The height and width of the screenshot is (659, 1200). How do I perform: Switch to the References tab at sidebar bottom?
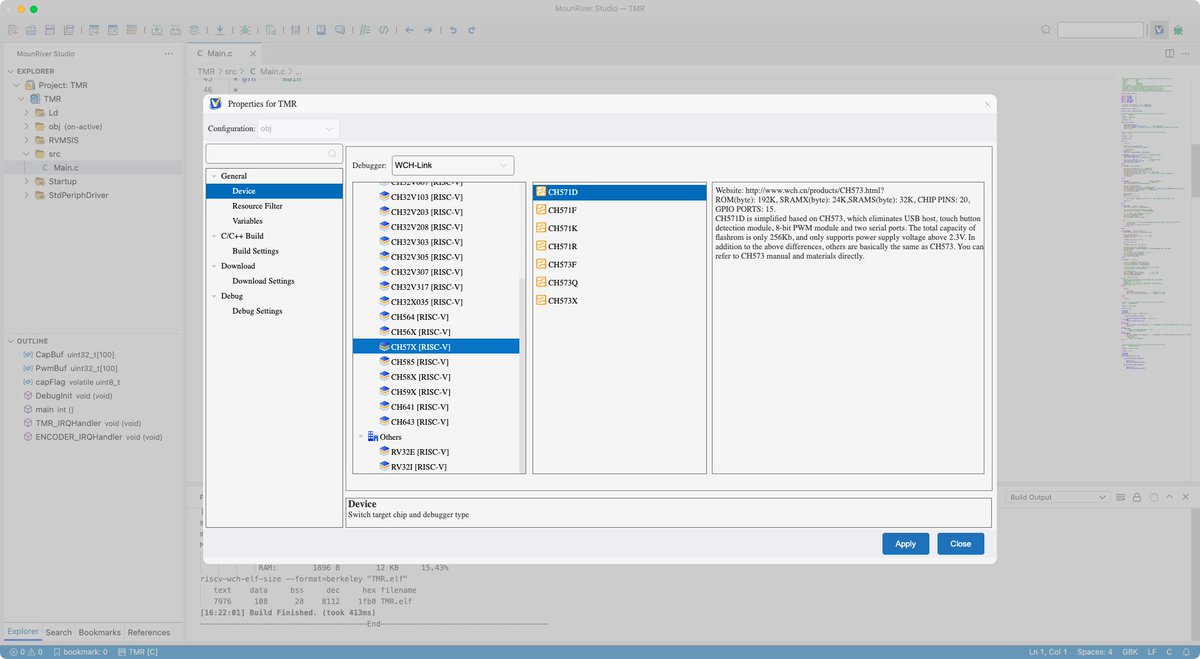coord(149,632)
